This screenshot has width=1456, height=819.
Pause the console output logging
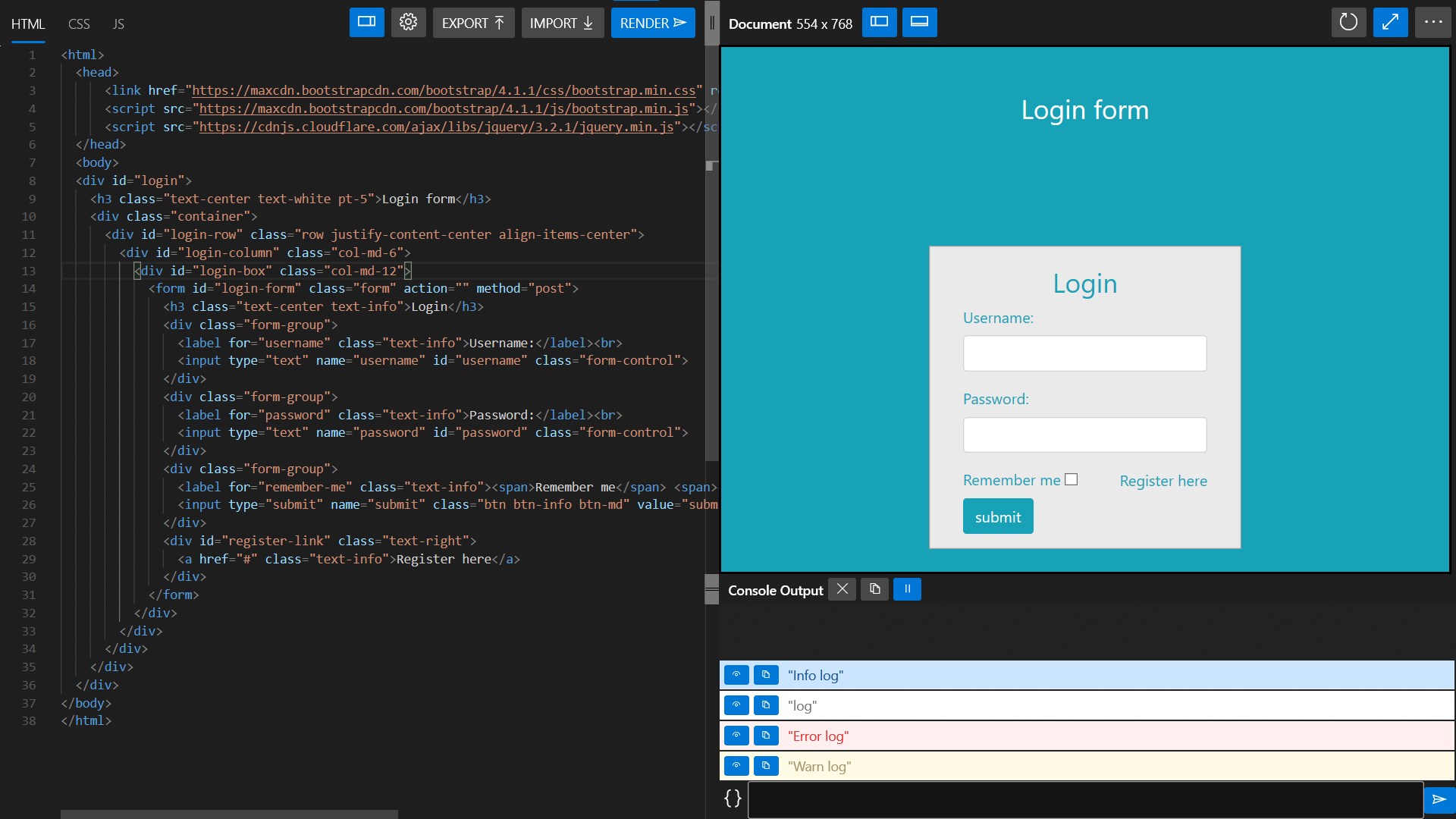907,589
